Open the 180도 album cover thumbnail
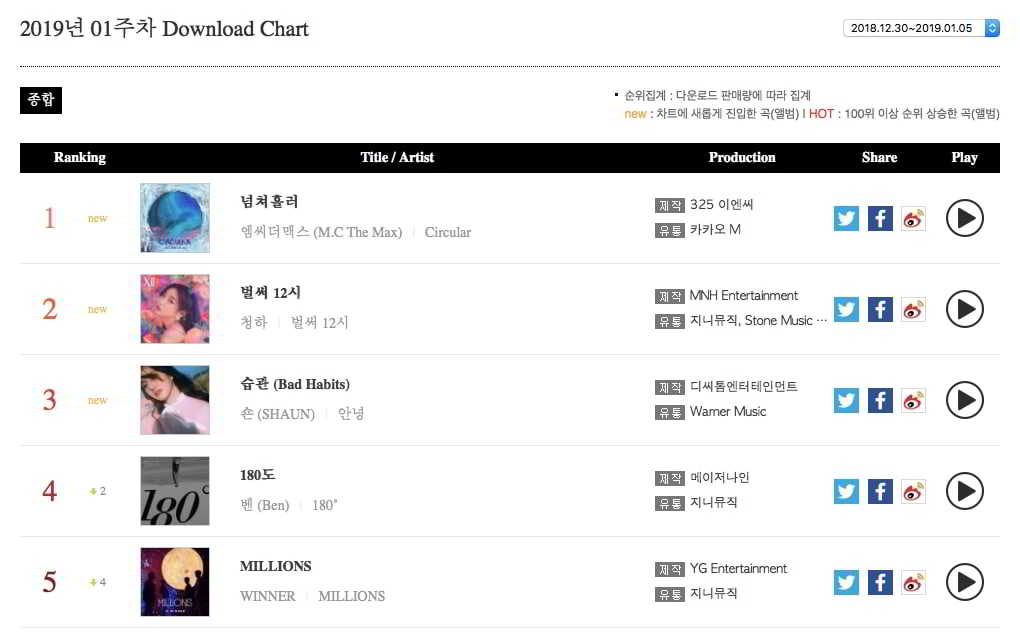 tap(175, 491)
